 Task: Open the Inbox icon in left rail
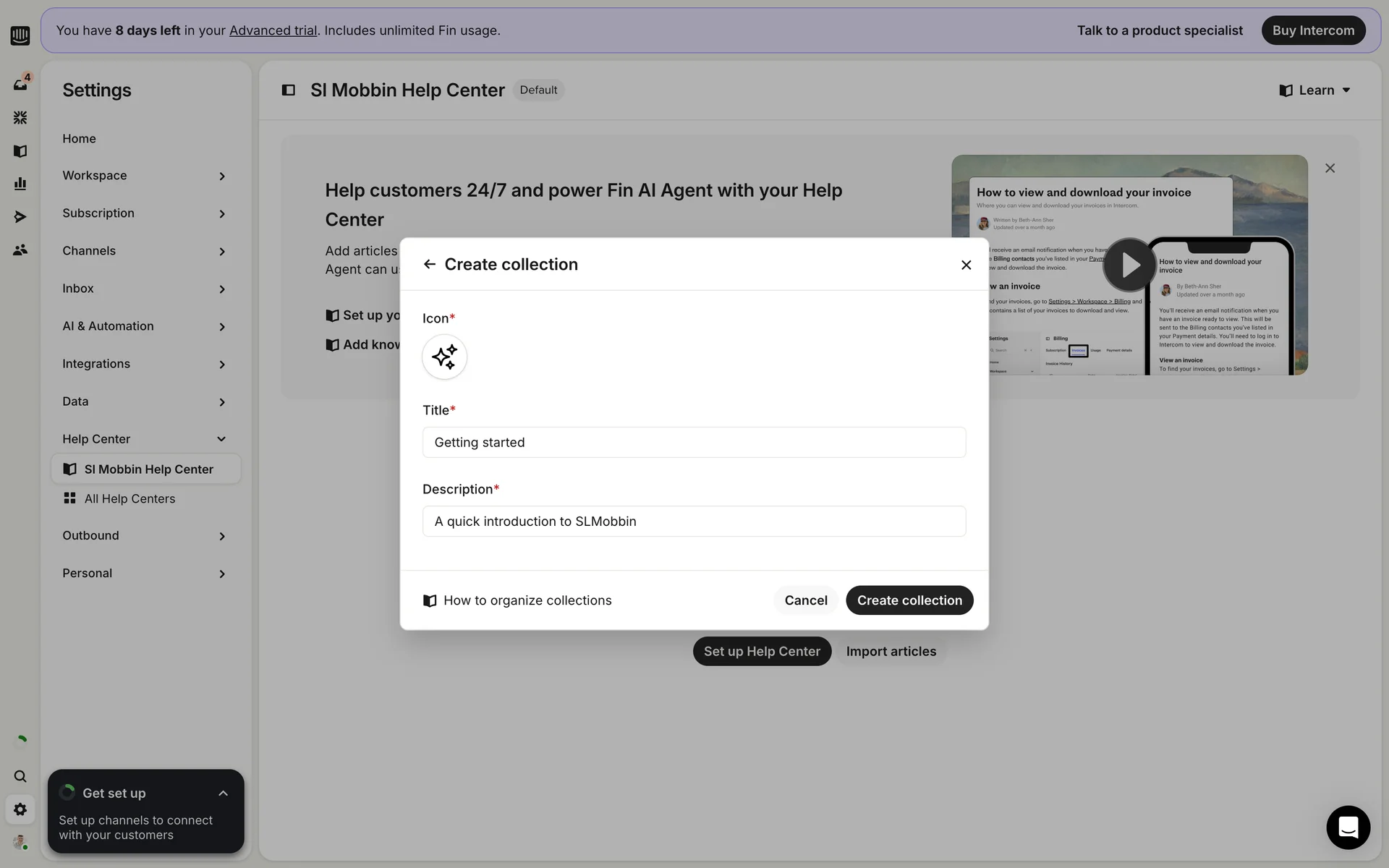tap(20, 84)
